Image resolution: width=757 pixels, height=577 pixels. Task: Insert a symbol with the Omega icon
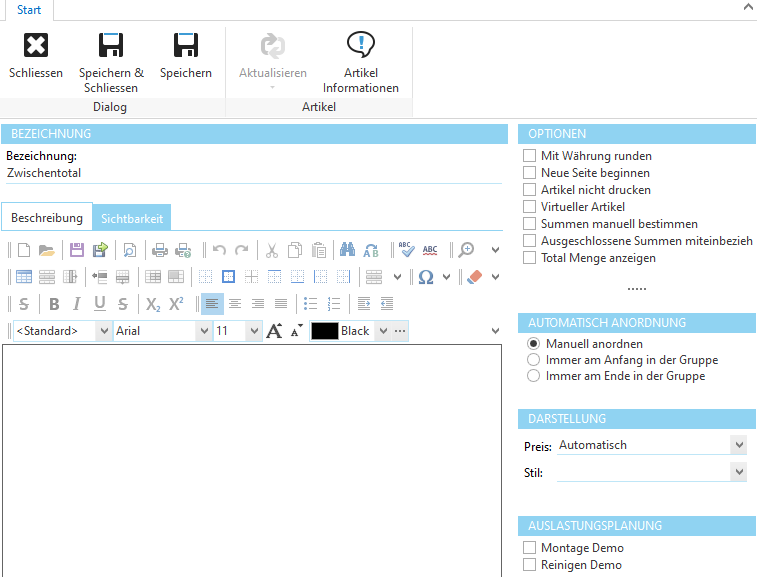(x=426, y=277)
